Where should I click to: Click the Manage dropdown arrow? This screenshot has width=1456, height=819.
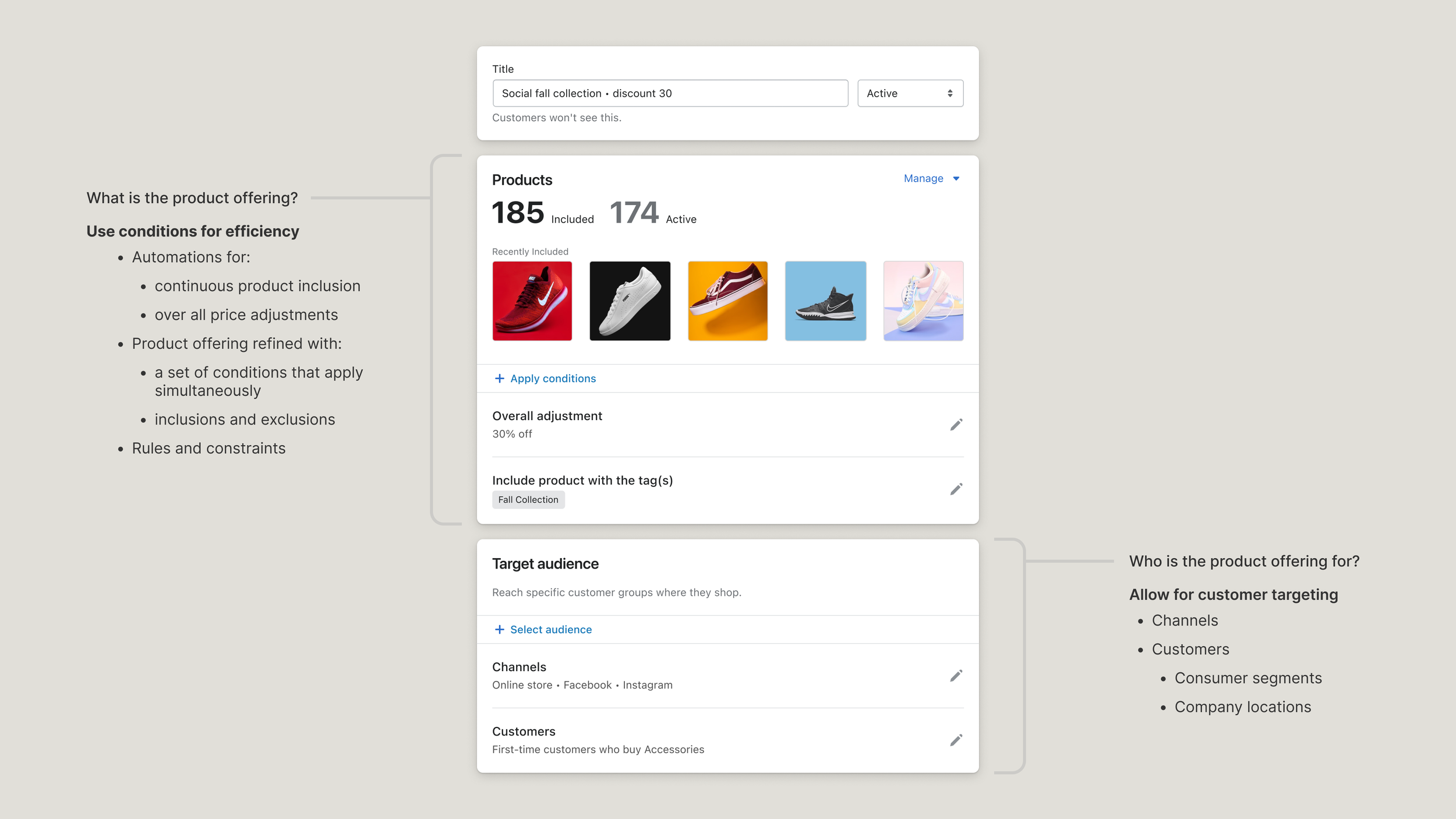click(956, 179)
